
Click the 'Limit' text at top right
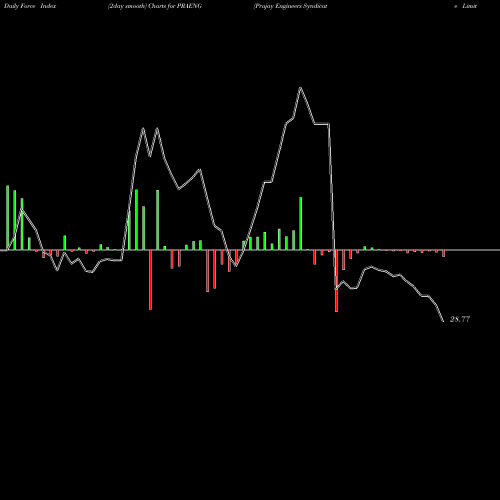(469, 6)
